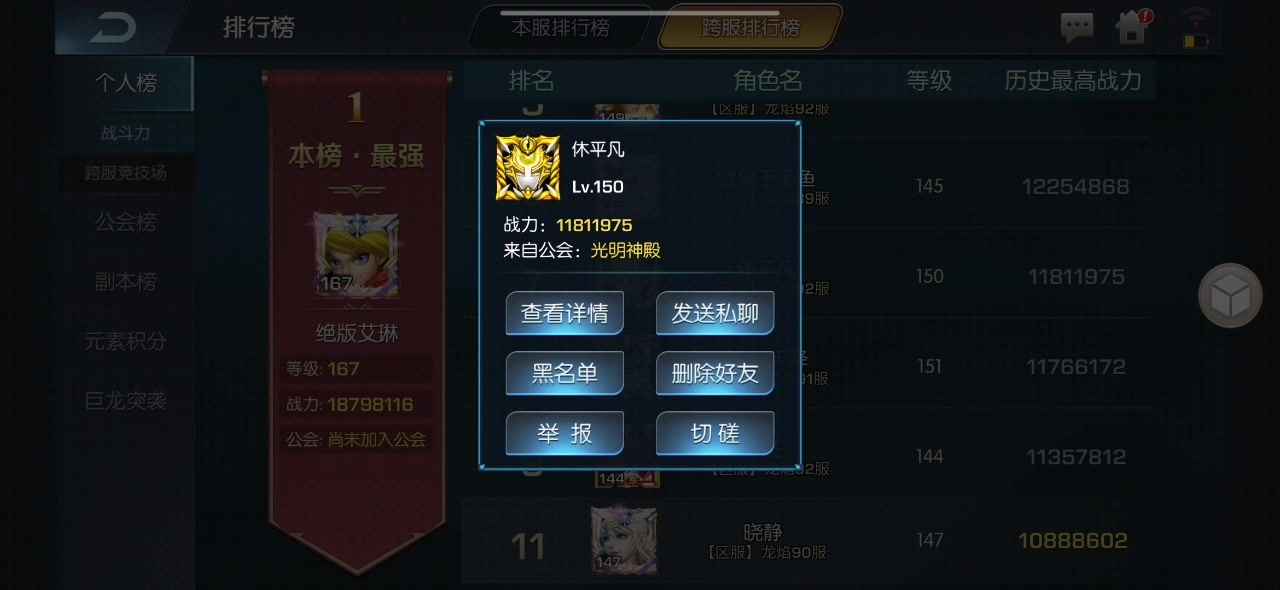
Task: Select 元素积分 sidebar item
Action: 126,341
